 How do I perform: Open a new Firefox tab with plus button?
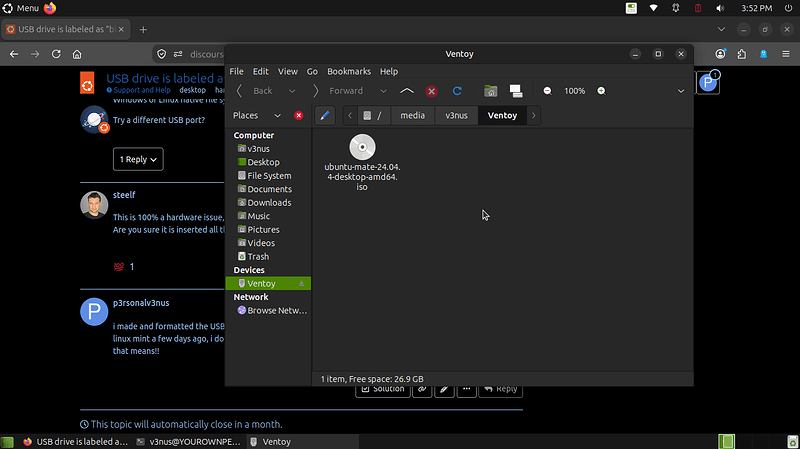(x=143, y=30)
